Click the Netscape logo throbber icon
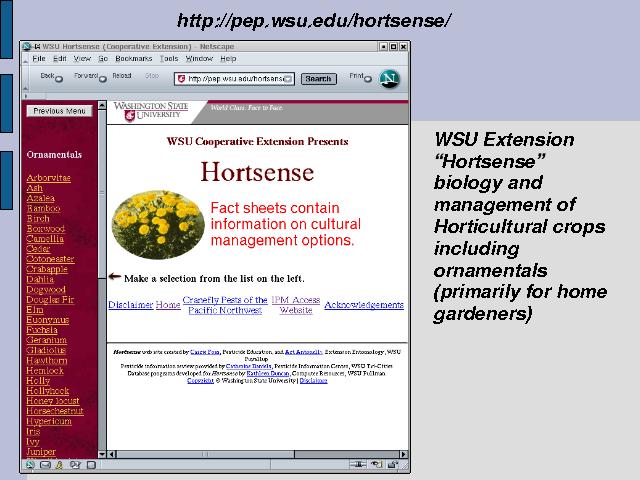Screen dimensions: 640x480 [x=390, y=78]
